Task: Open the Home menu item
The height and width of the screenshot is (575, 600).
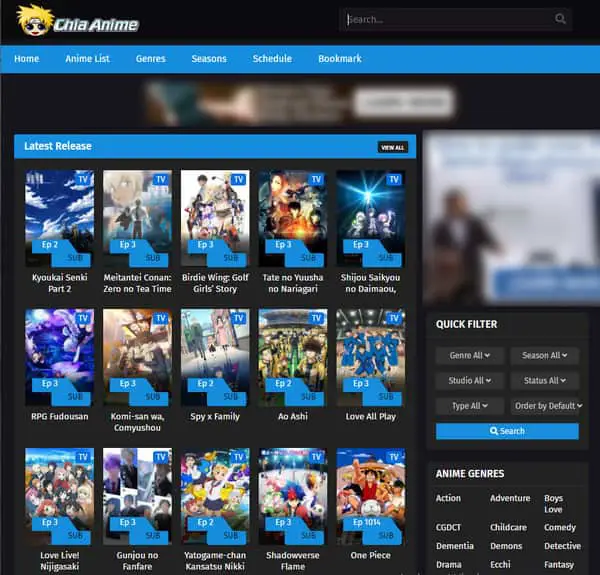Action: coord(26,59)
